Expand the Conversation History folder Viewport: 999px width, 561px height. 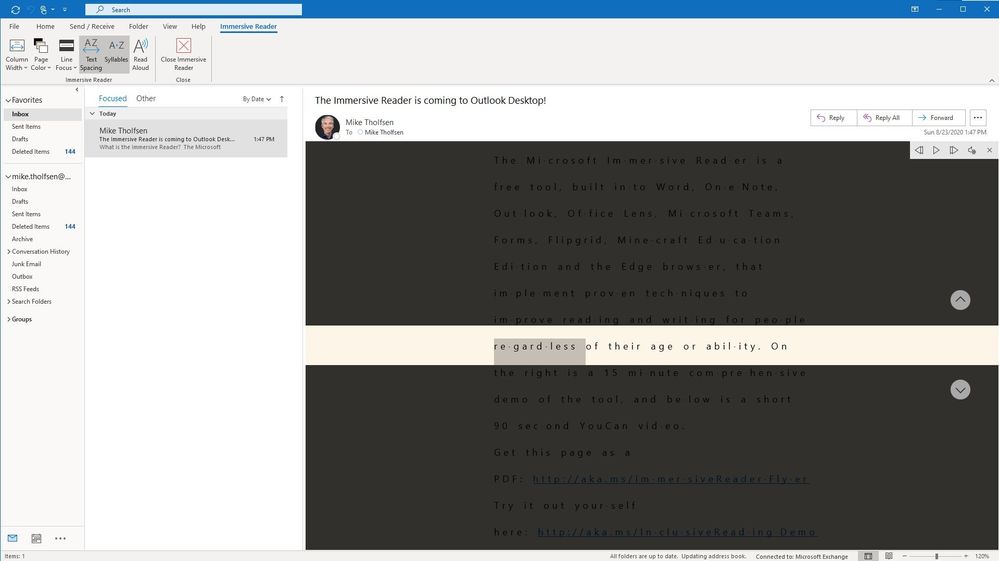(x=9, y=252)
